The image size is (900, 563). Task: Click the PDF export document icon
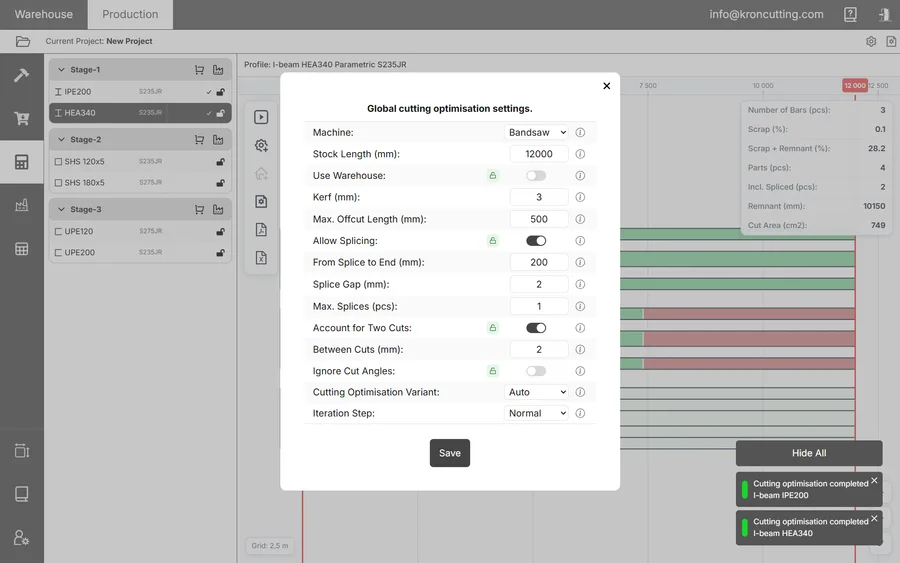[261, 230]
